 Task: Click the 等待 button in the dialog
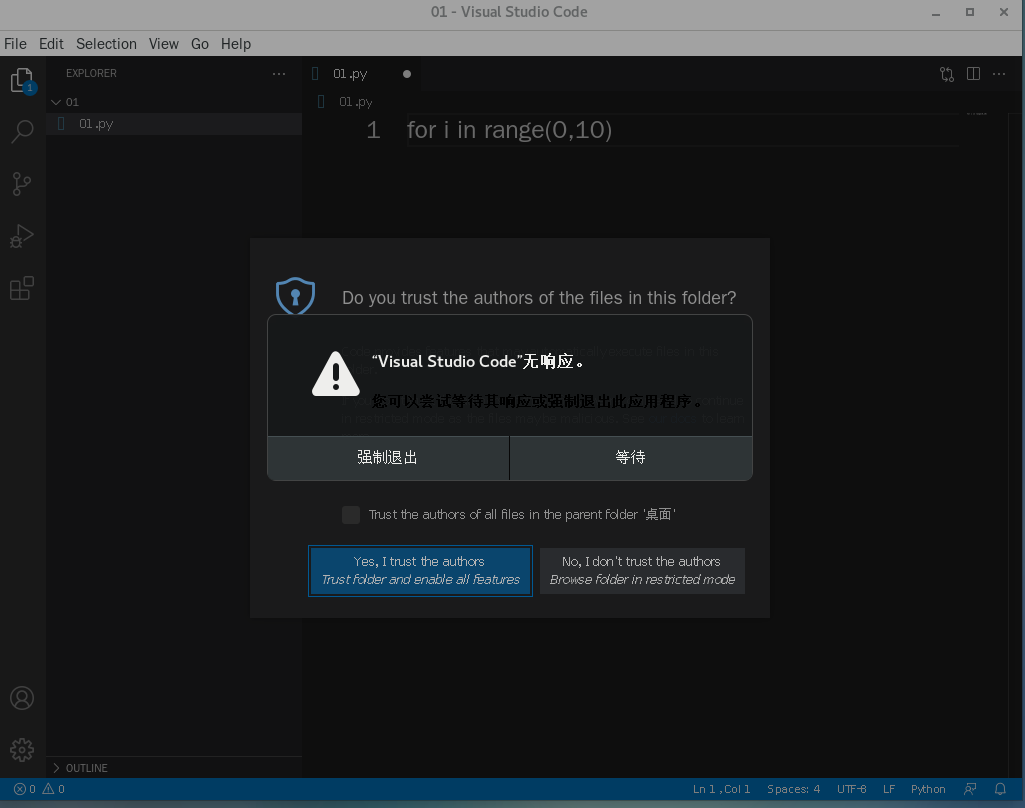(x=630, y=457)
